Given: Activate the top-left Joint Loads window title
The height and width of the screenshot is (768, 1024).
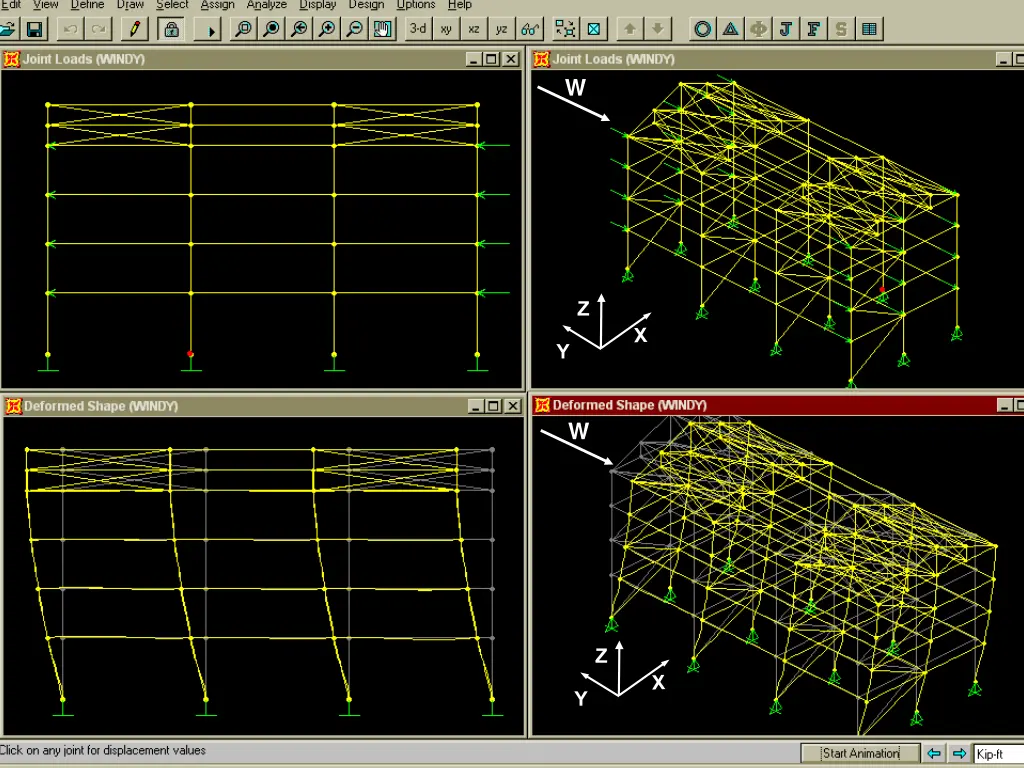Looking at the screenshot, I should (x=84, y=59).
